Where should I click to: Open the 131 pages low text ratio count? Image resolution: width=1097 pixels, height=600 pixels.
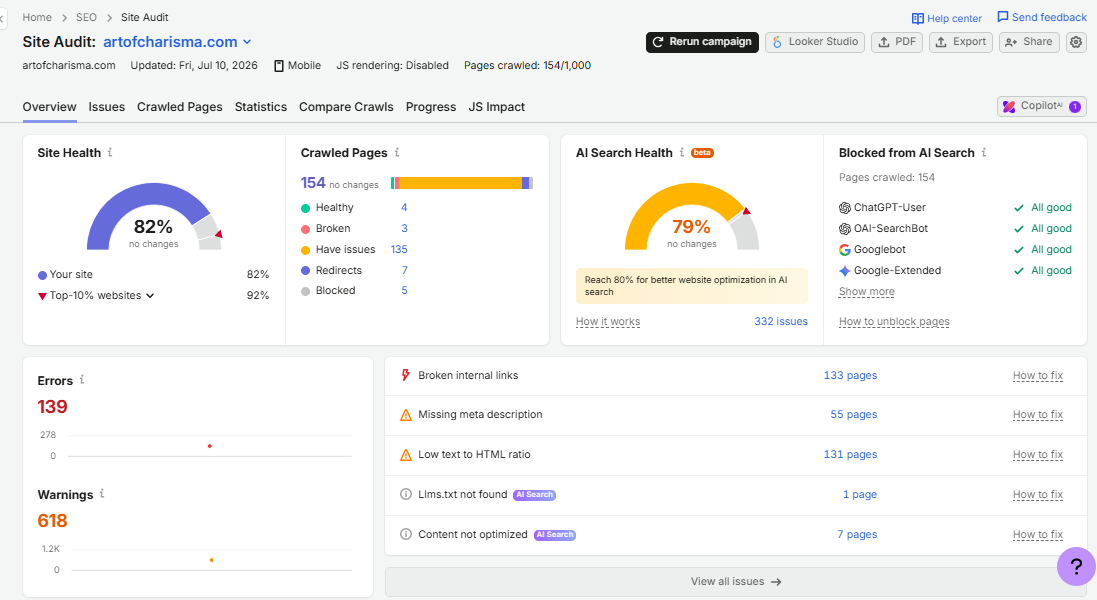click(850, 455)
